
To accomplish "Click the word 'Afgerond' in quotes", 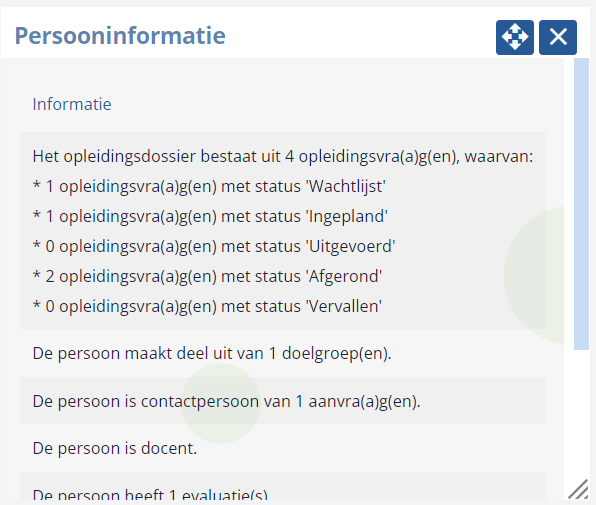I will coord(344,277).
